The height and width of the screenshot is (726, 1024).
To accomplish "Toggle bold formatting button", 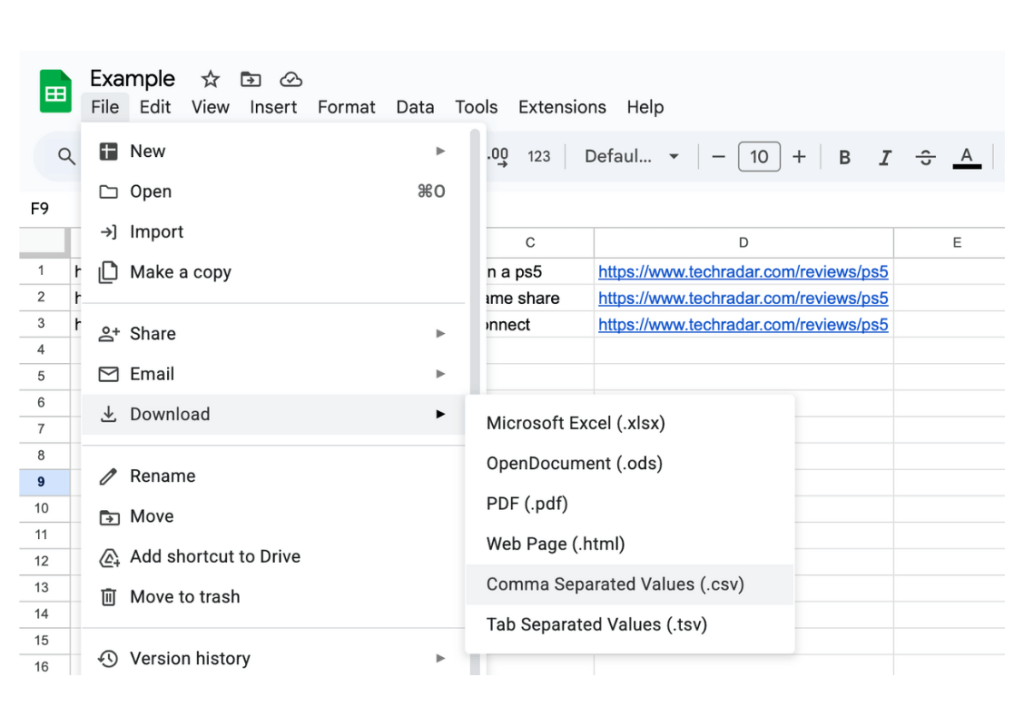I will (x=844, y=157).
